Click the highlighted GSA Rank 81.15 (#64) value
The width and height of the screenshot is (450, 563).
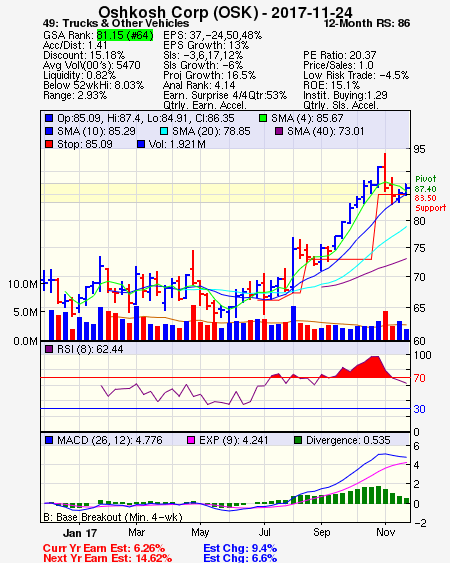click(125, 35)
